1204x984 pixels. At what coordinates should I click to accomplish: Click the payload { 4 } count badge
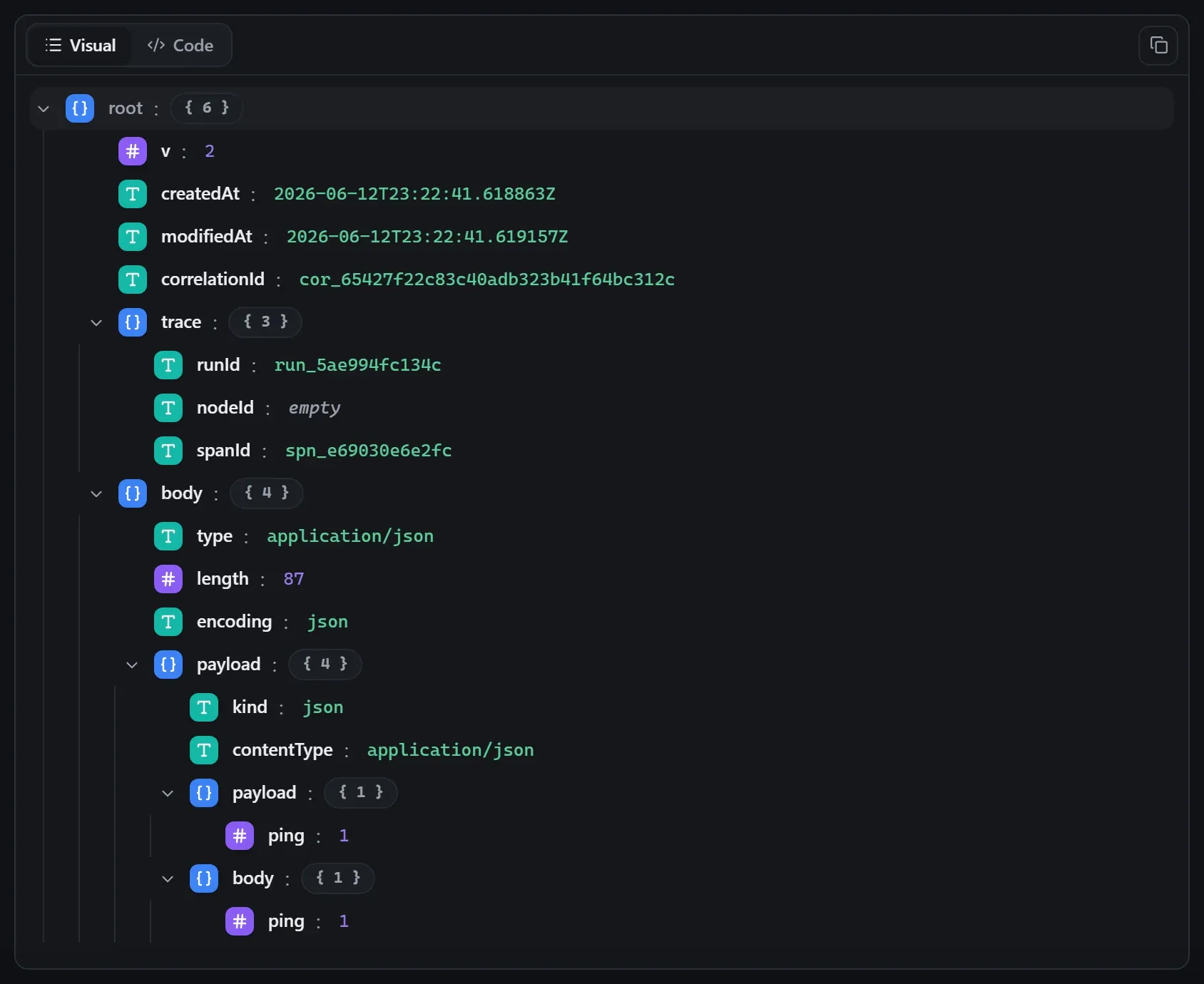[x=325, y=664]
